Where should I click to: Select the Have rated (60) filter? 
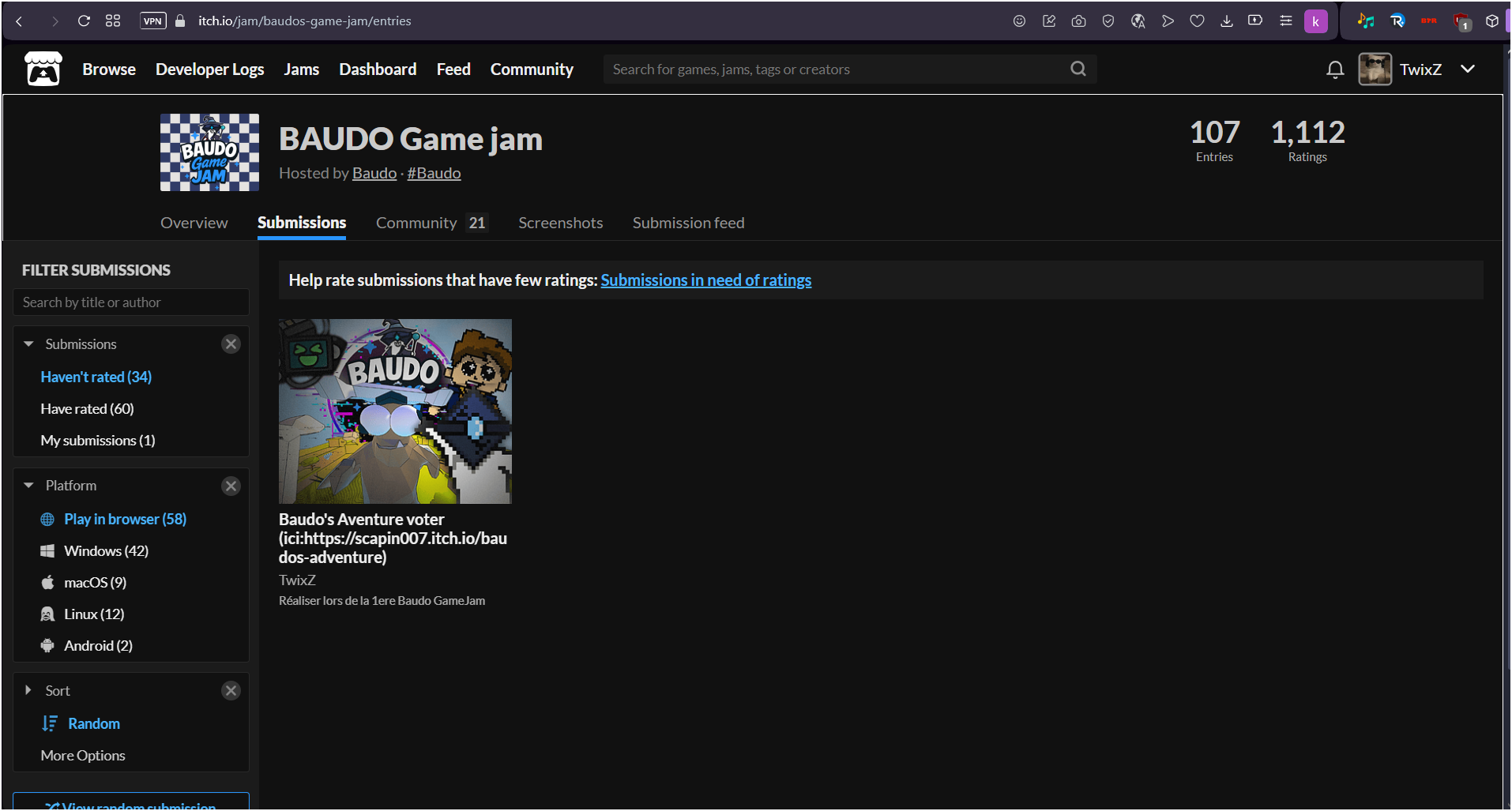click(87, 408)
